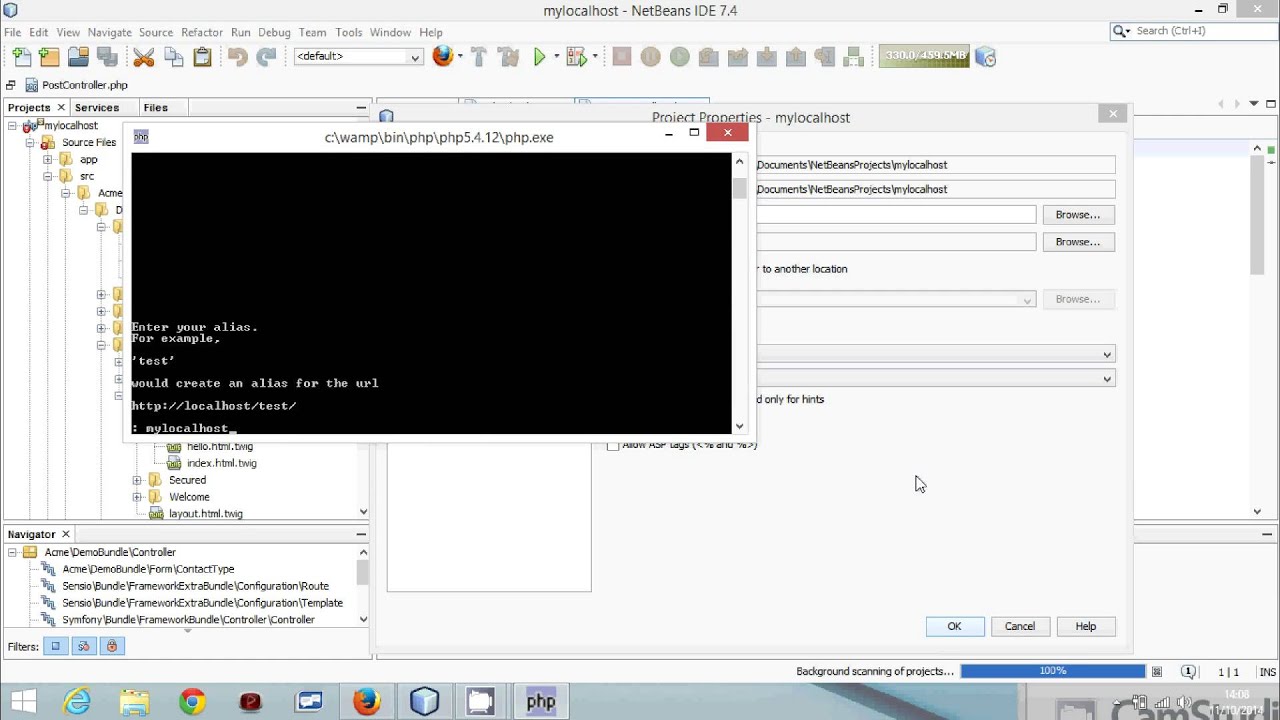Screen dimensions: 1280x720
Task: Click the php console vertical scrollbar
Action: click(740, 294)
